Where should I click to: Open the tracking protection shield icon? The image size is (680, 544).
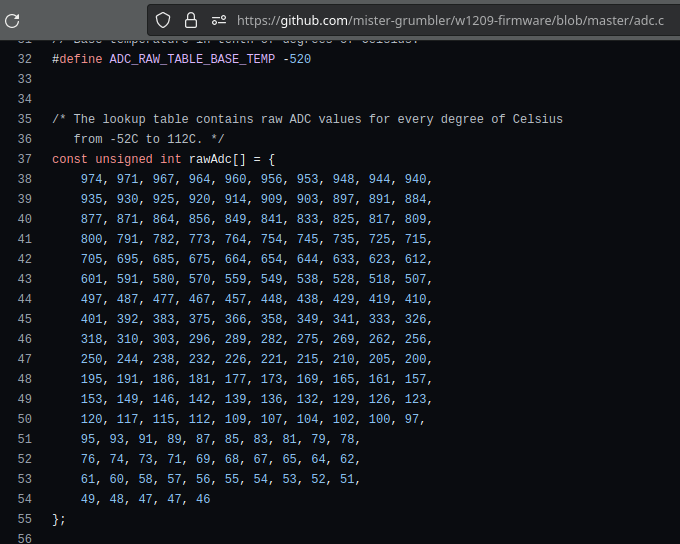163,20
